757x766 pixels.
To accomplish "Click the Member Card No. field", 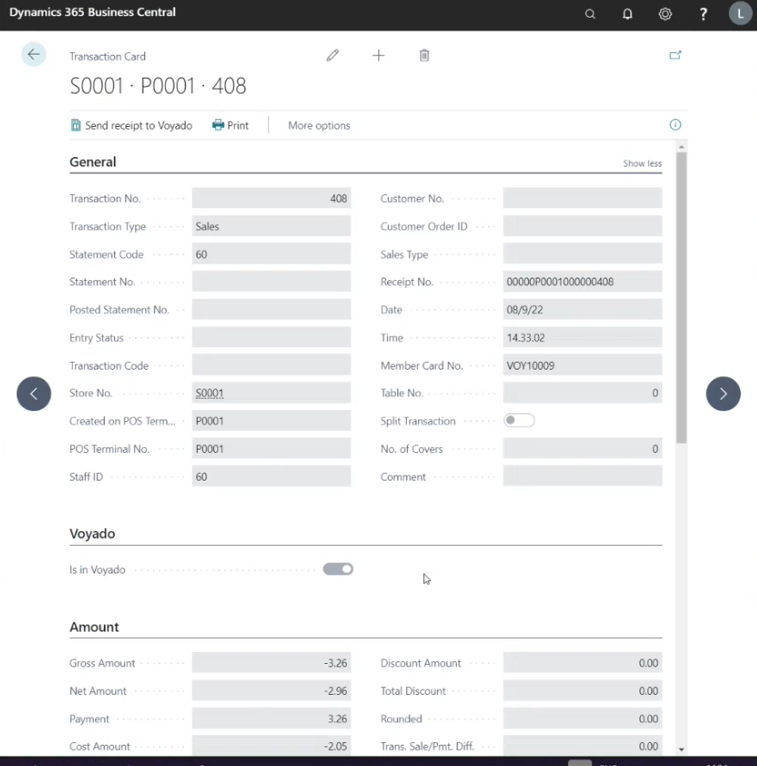I will [x=583, y=365].
